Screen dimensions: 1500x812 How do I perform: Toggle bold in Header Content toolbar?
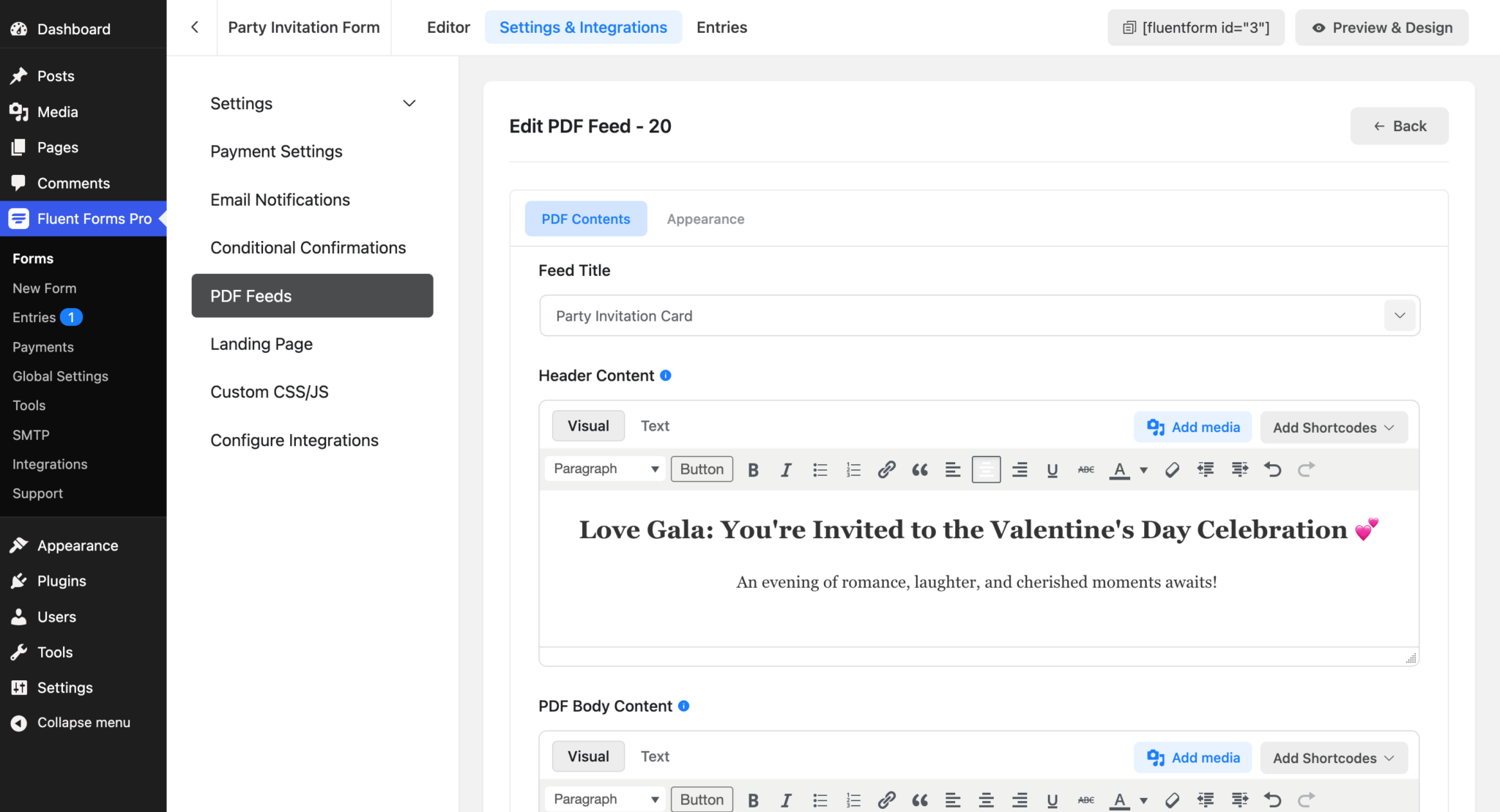[x=753, y=469]
